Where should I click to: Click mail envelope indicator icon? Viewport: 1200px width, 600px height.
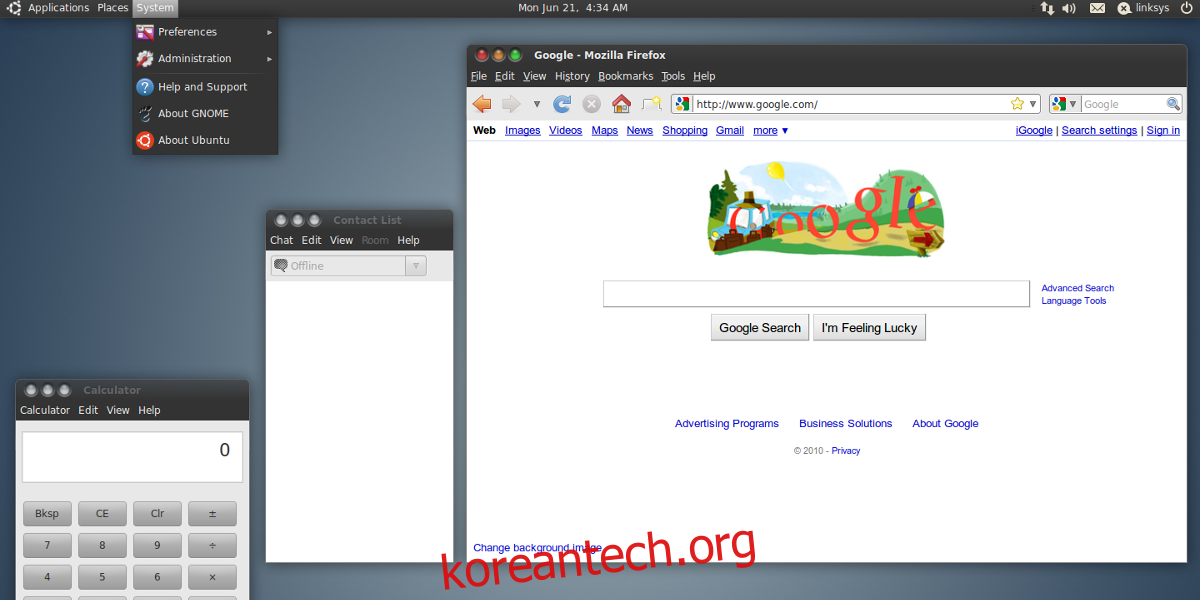(1097, 8)
